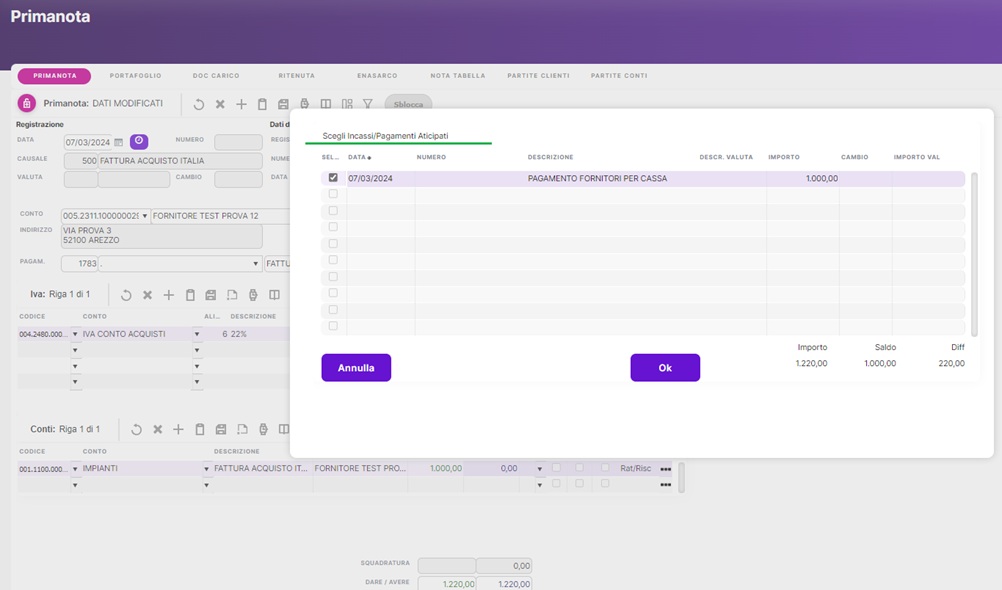The width and height of the screenshot is (1002, 590).
Task: Click the refresh icon in Iva toolbar
Action: coord(126,295)
